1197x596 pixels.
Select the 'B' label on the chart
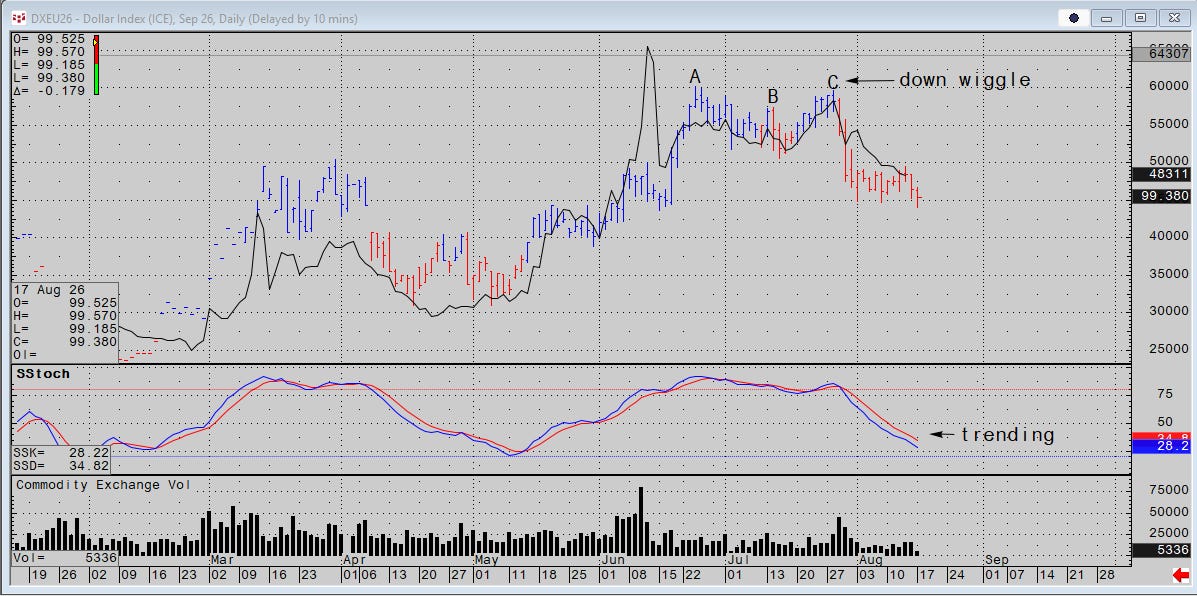pos(773,97)
